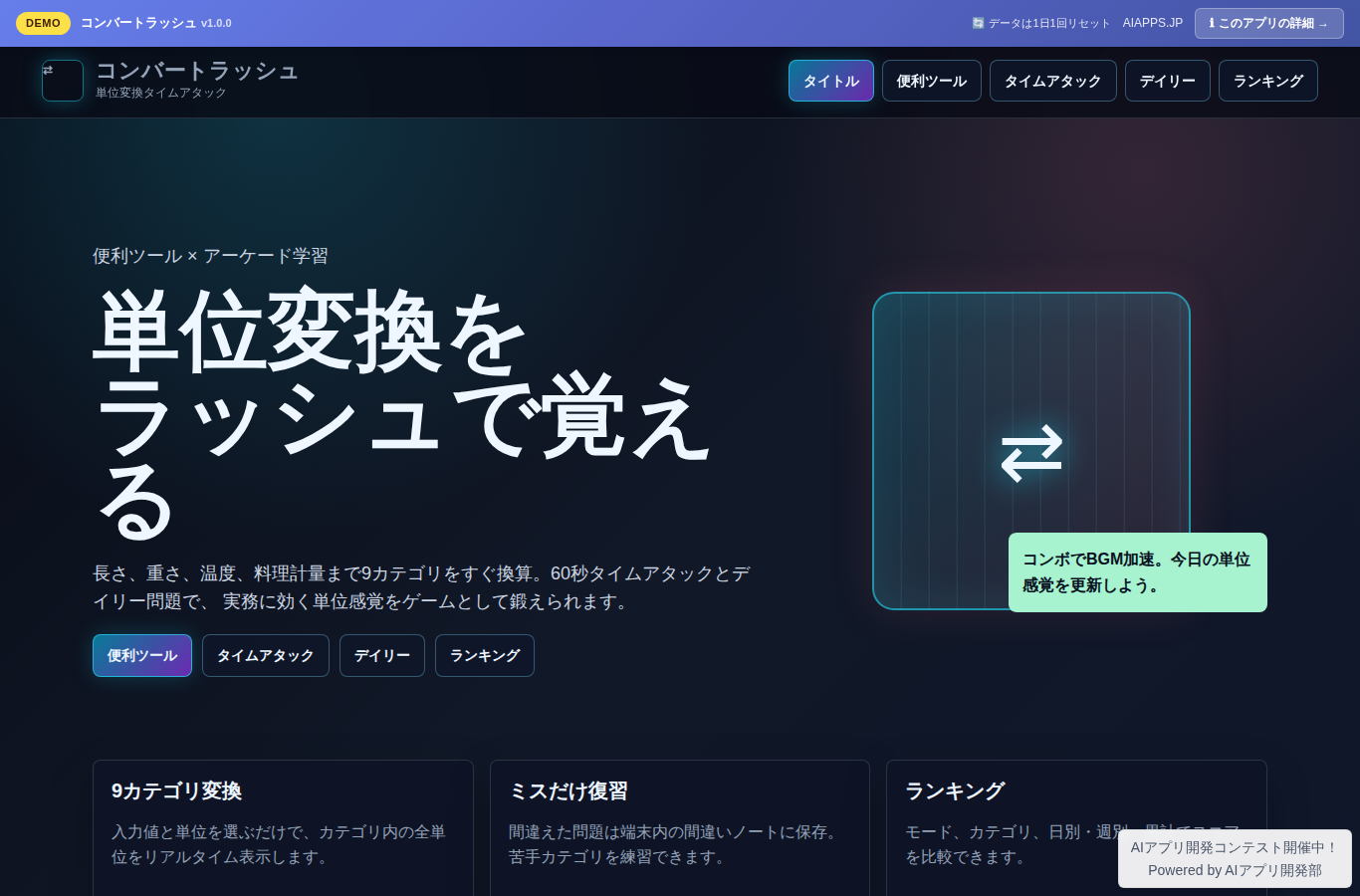This screenshot has height=896, width=1360.
Task: Click the yellow DEMO badge
Action: (x=43, y=23)
